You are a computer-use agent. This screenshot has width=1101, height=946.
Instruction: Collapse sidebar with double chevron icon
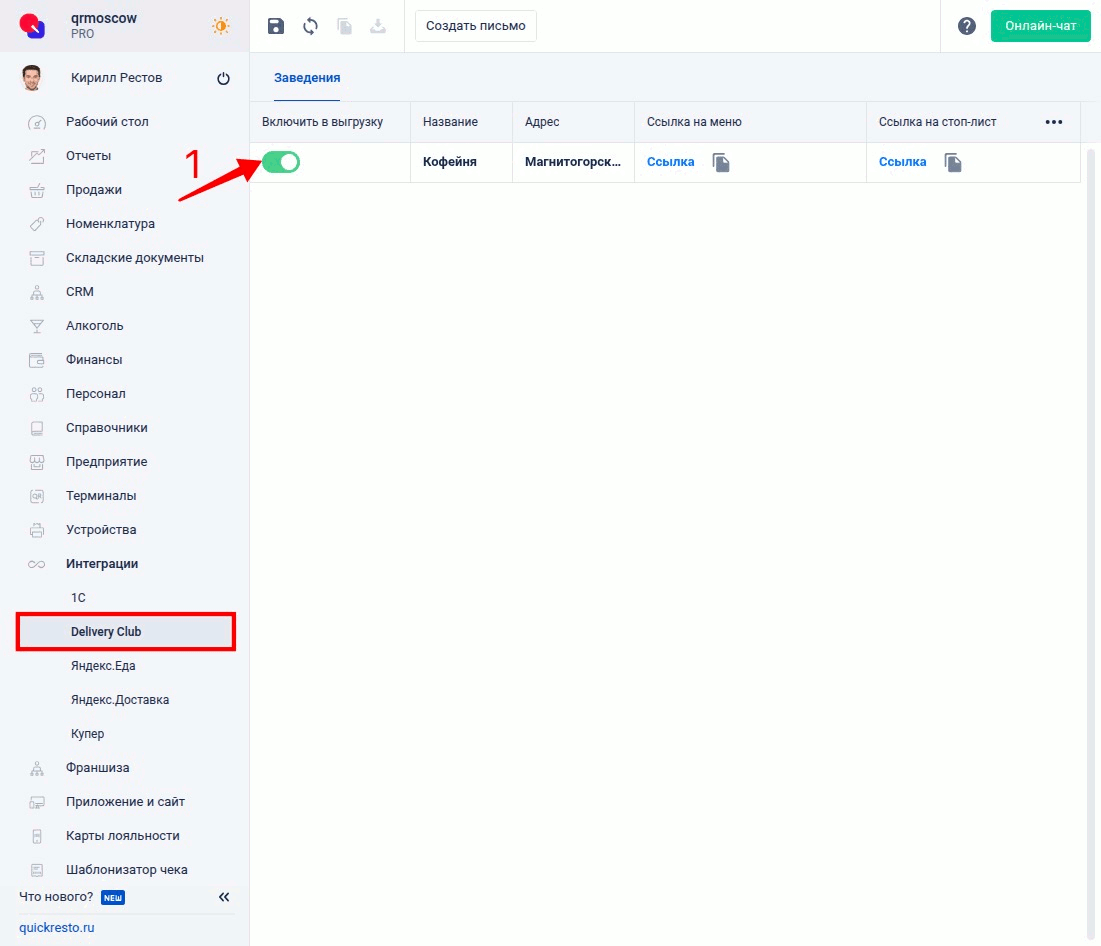[x=224, y=897]
